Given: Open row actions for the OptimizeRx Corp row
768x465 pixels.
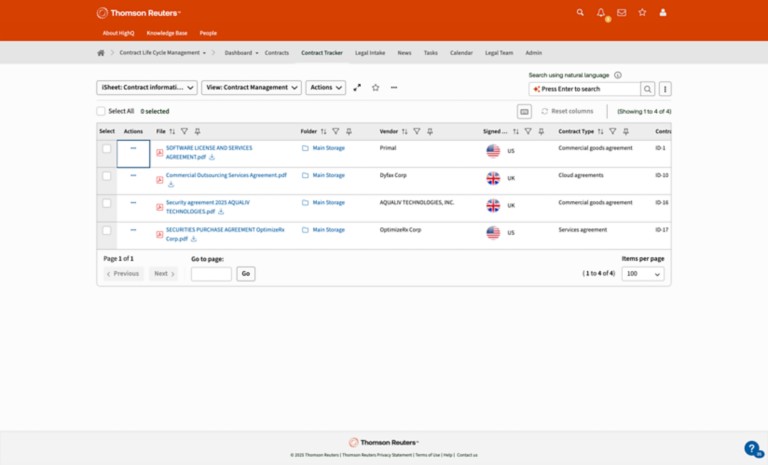Looking at the screenshot, I should (x=133, y=230).
